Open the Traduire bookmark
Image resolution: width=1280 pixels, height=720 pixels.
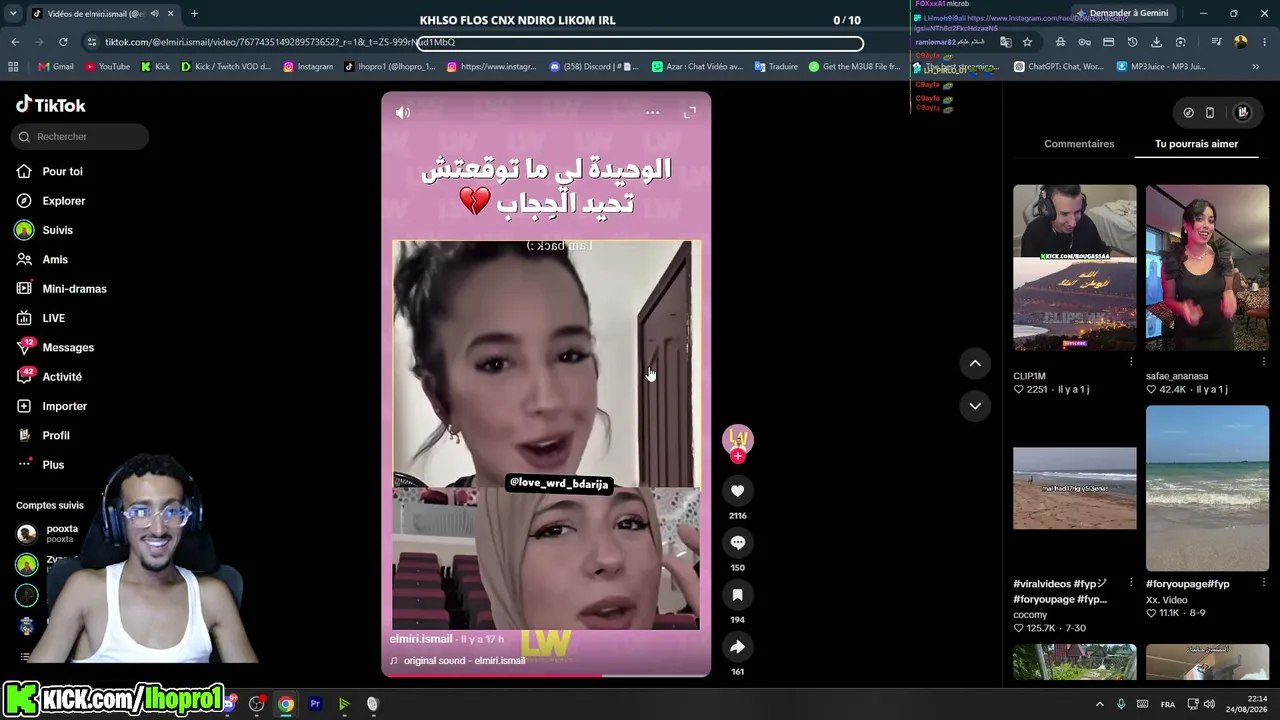pyautogui.click(x=776, y=67)
